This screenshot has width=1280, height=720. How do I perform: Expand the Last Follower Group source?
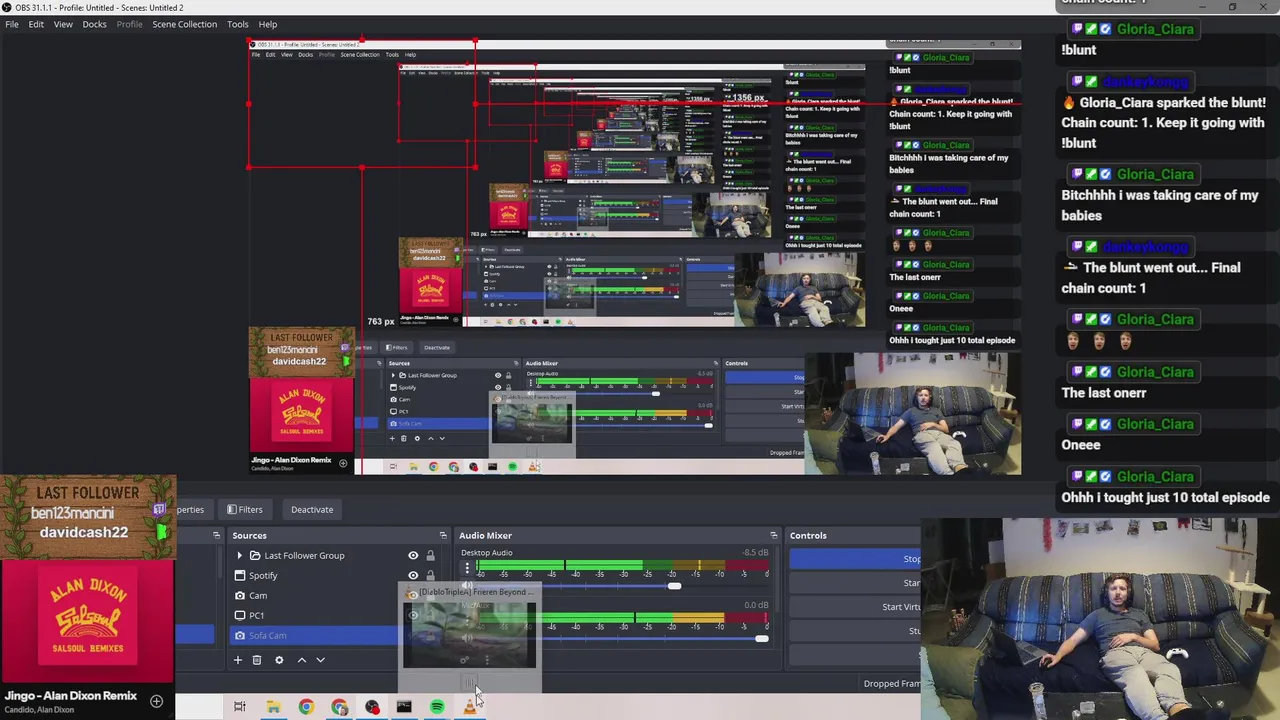point(239,555)
